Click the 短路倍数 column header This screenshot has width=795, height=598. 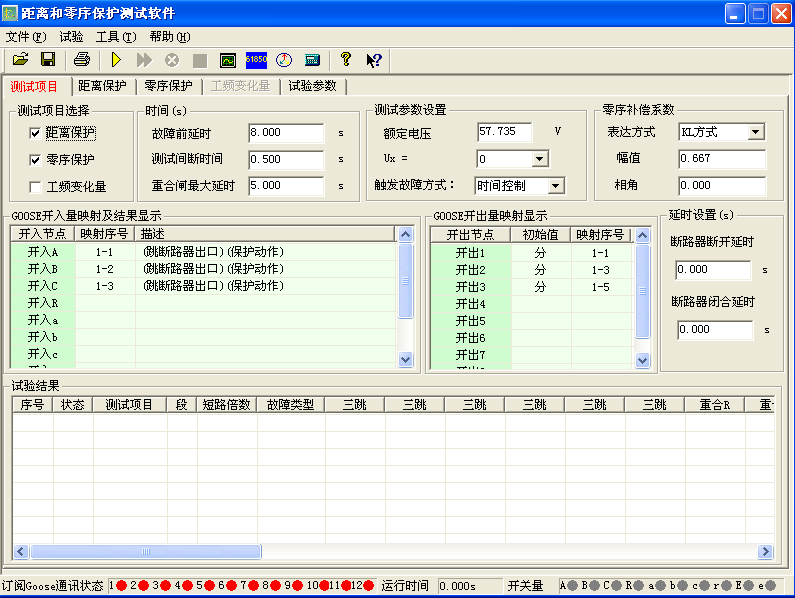click(x=226, y=405)
